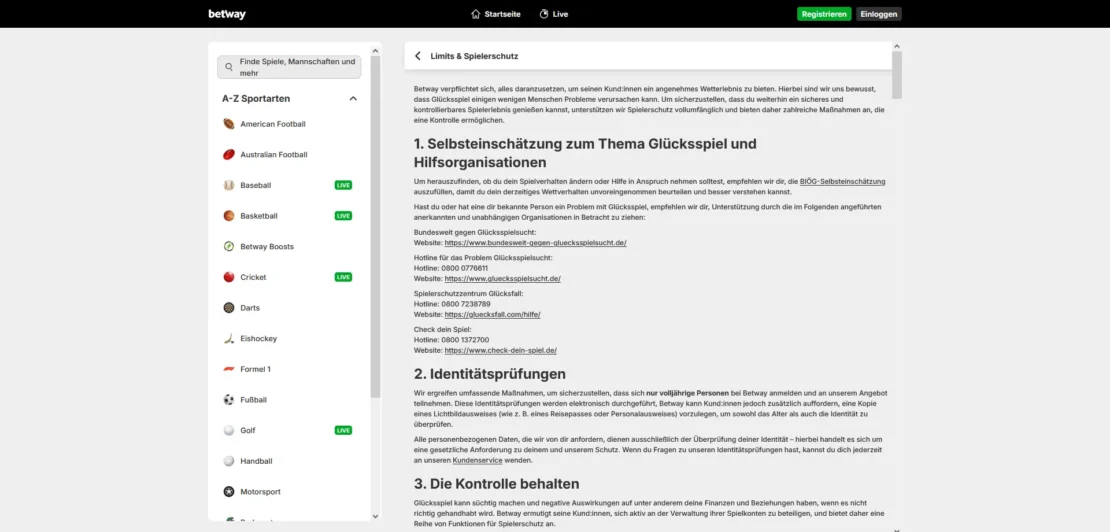Select the Betway Boosts icon

click(229, 246)
